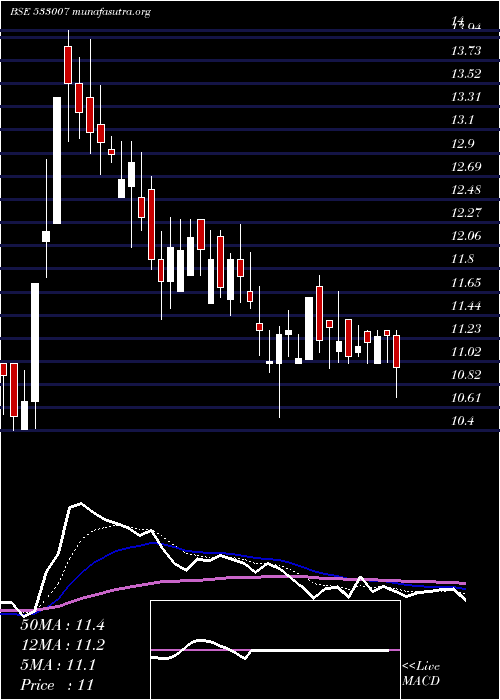Click the 13.1 price axis label

click(x=463, y=120)
